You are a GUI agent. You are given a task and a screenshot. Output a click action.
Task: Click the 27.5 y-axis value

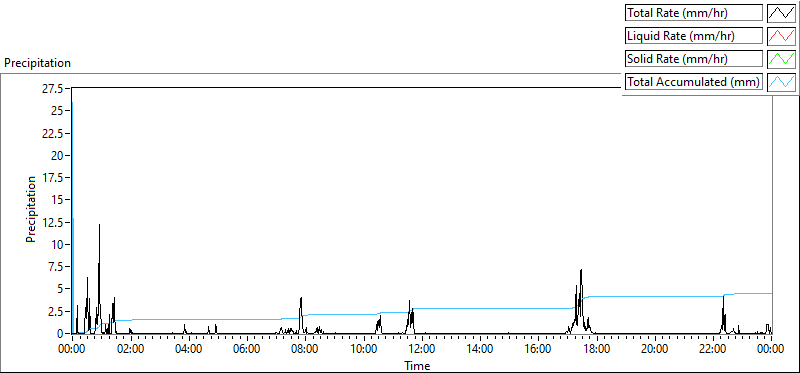click(53, 89)
